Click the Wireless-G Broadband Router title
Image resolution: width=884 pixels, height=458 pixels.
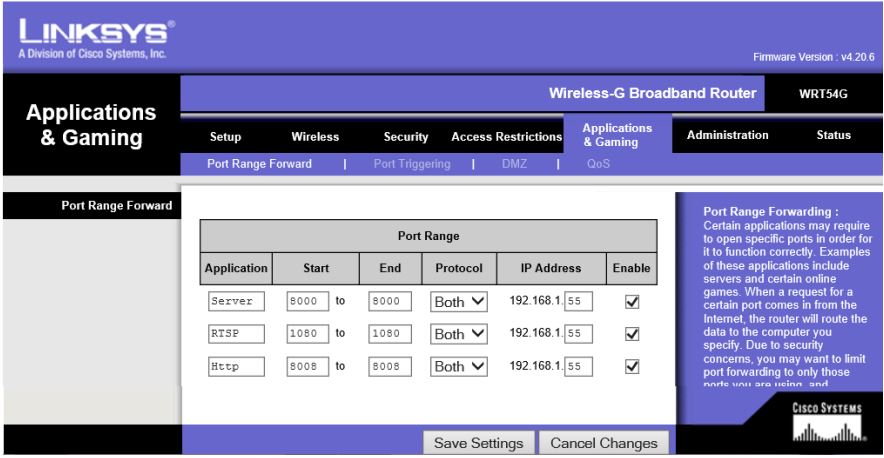652,93
